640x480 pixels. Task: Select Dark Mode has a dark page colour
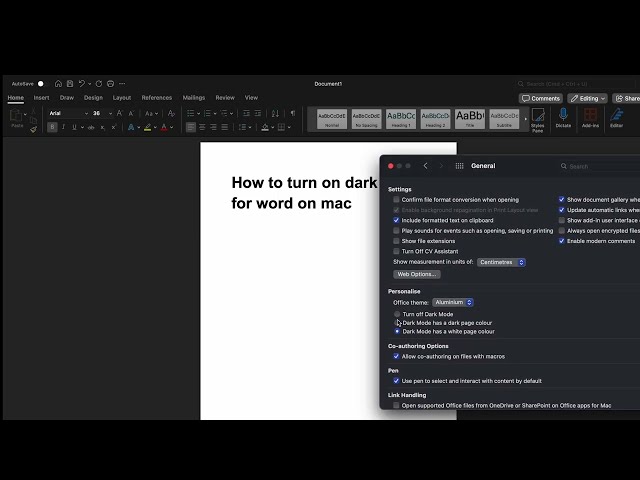pyautogui.click(x=397, y=322)
